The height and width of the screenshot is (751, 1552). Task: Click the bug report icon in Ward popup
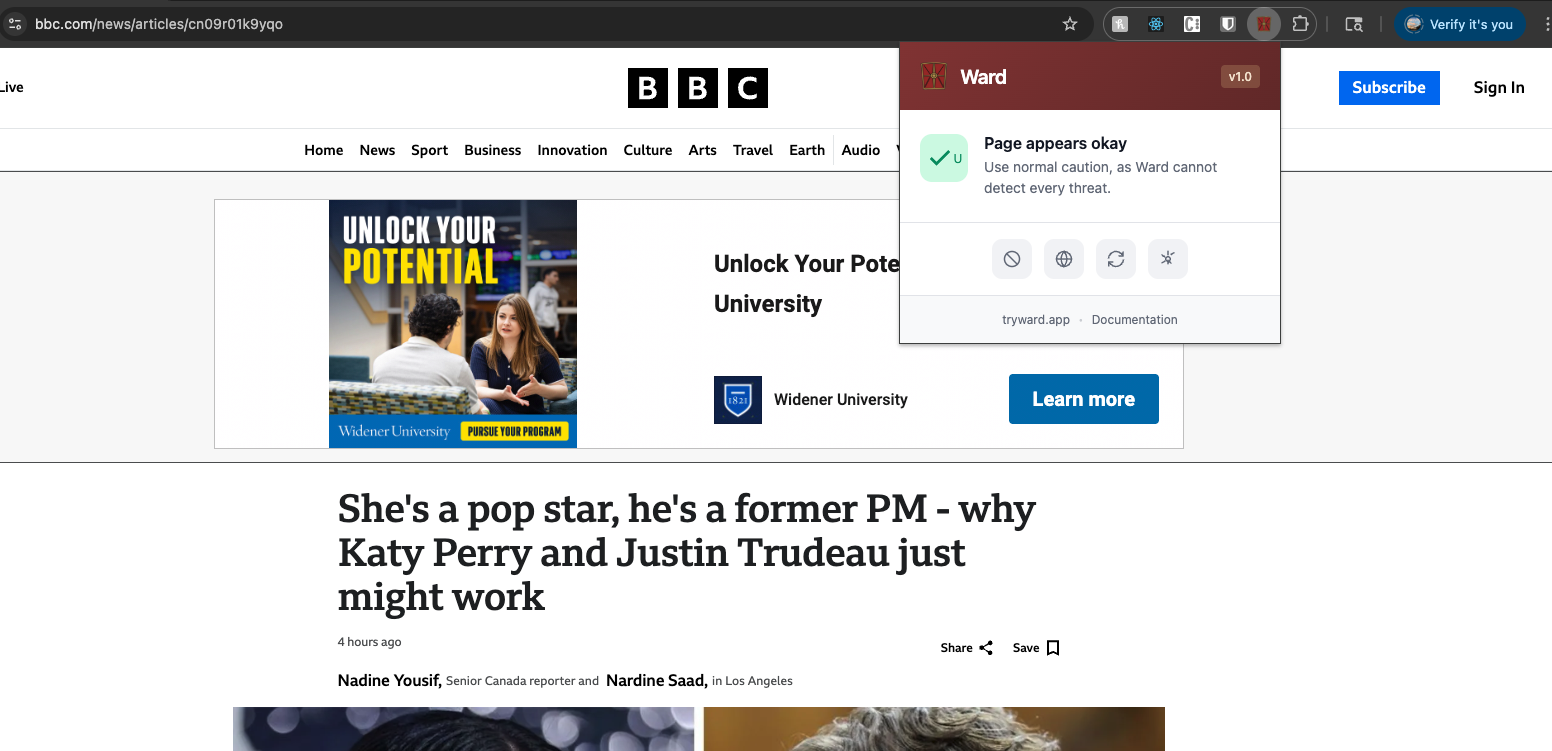point(1168,259)
